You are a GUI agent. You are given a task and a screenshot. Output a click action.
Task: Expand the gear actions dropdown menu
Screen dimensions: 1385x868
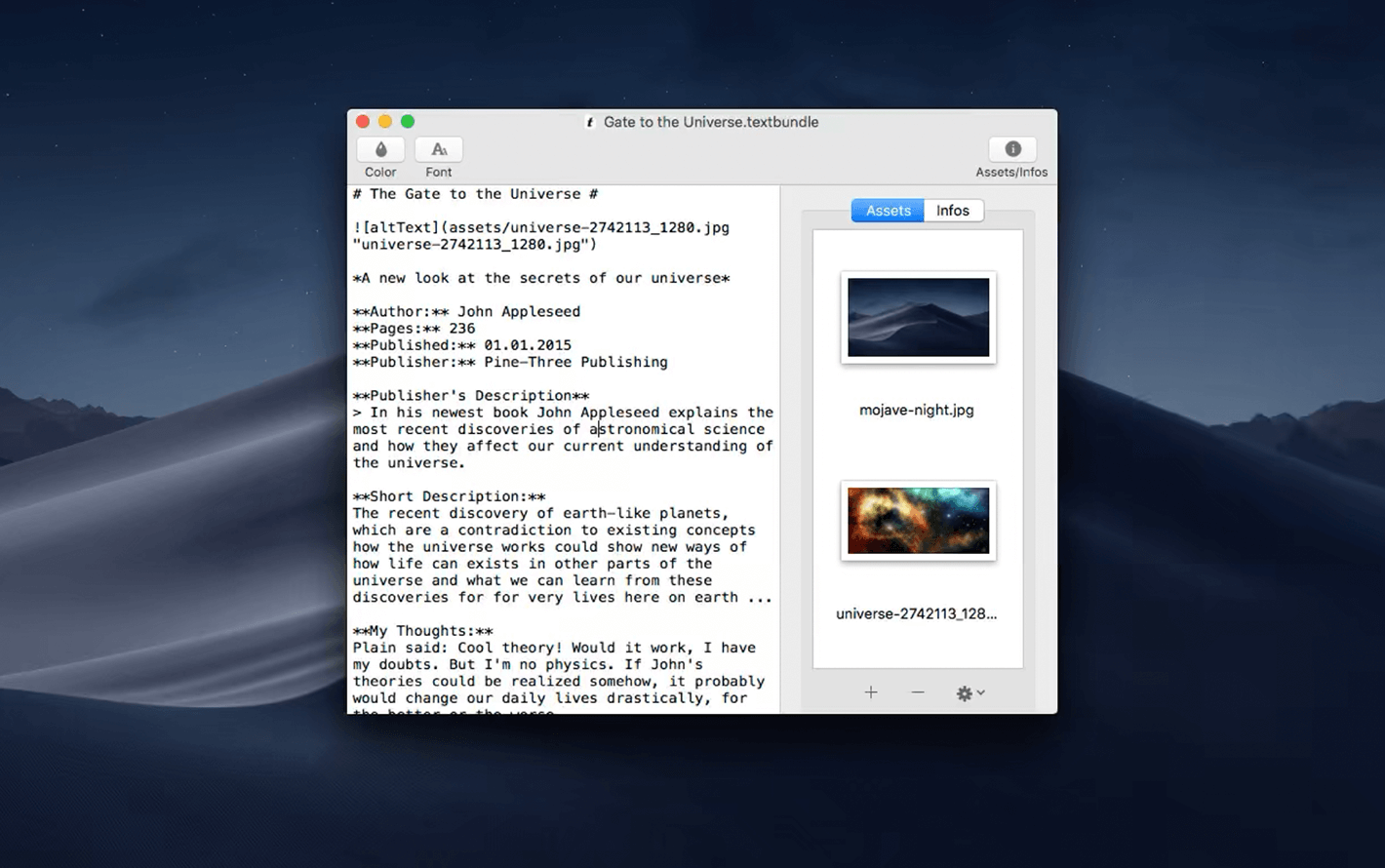click(969, 692)
